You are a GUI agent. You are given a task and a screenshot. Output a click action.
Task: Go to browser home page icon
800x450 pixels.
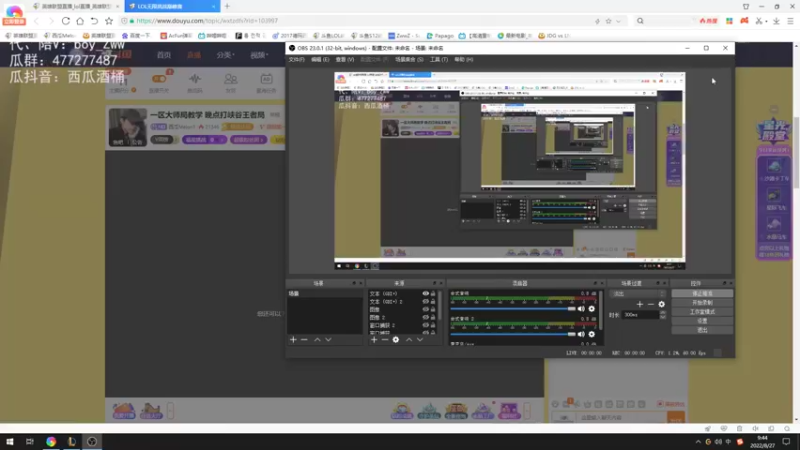(80, 21)
